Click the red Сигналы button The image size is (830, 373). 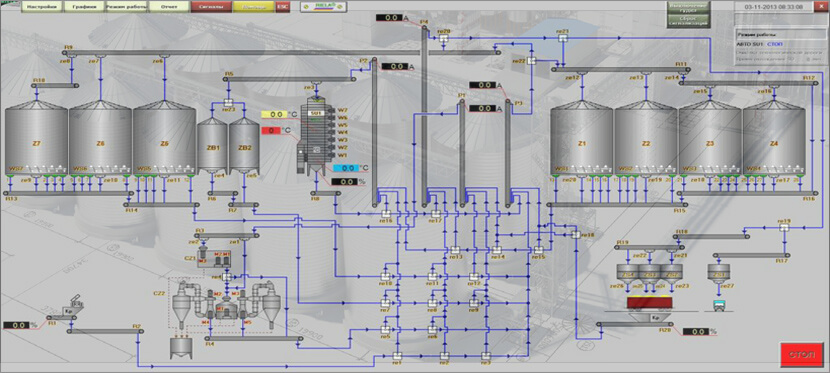tap(211, 7)
